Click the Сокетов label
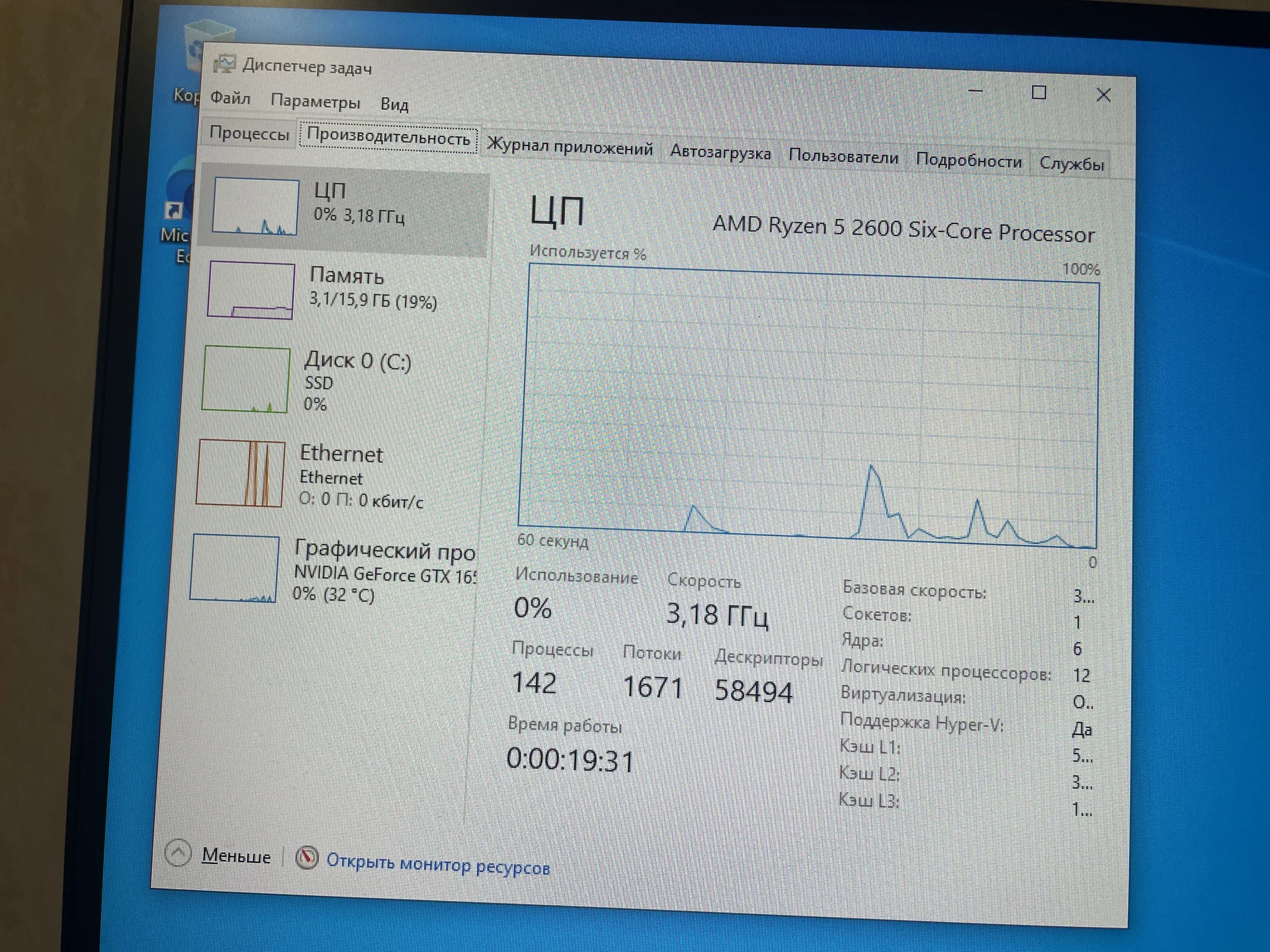 coord(876,614)
